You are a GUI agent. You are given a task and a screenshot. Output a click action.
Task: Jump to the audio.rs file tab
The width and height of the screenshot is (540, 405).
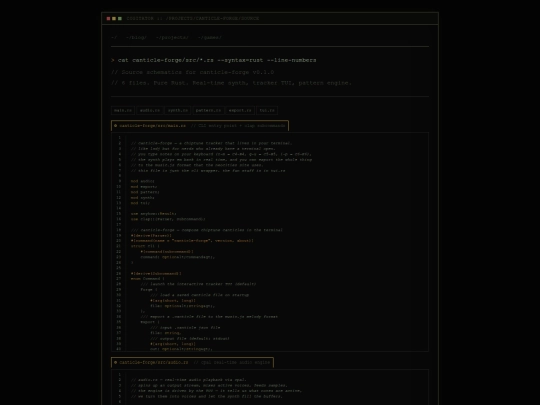[150, 111]
